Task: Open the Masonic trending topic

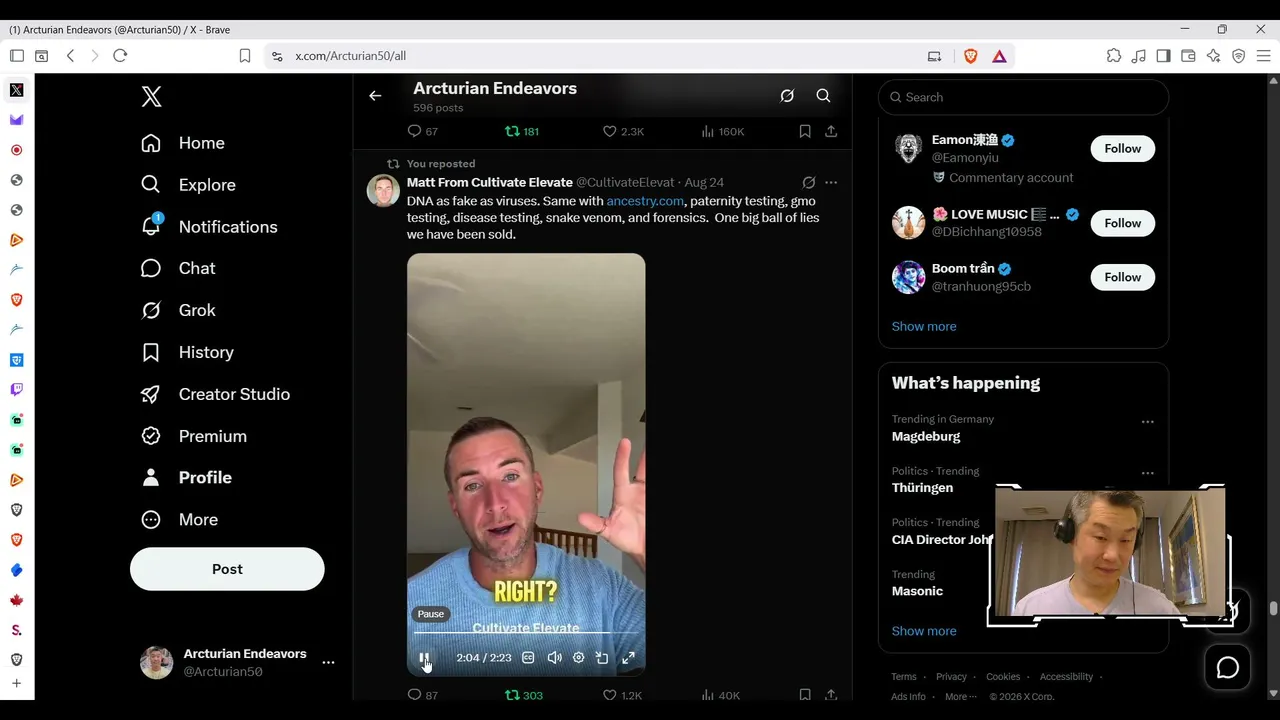Action: [x=917, y=591]
